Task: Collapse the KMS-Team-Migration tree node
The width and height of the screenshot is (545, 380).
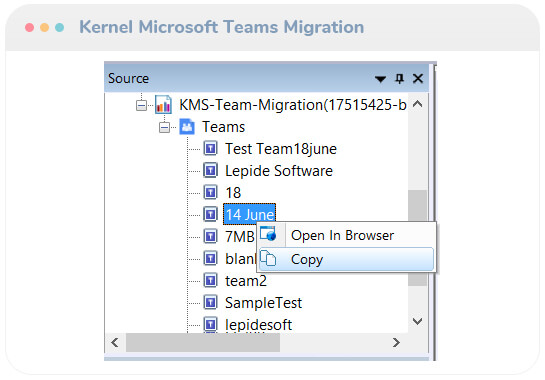Action: 141,105
